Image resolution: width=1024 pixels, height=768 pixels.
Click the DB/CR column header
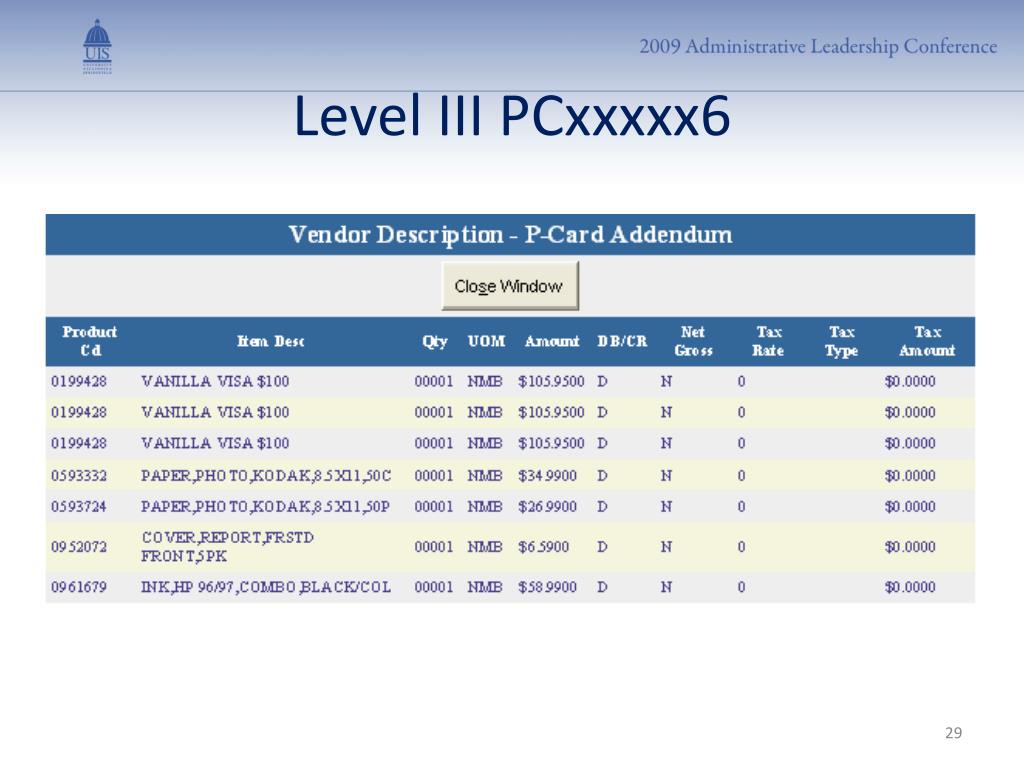tap(622, 341)
